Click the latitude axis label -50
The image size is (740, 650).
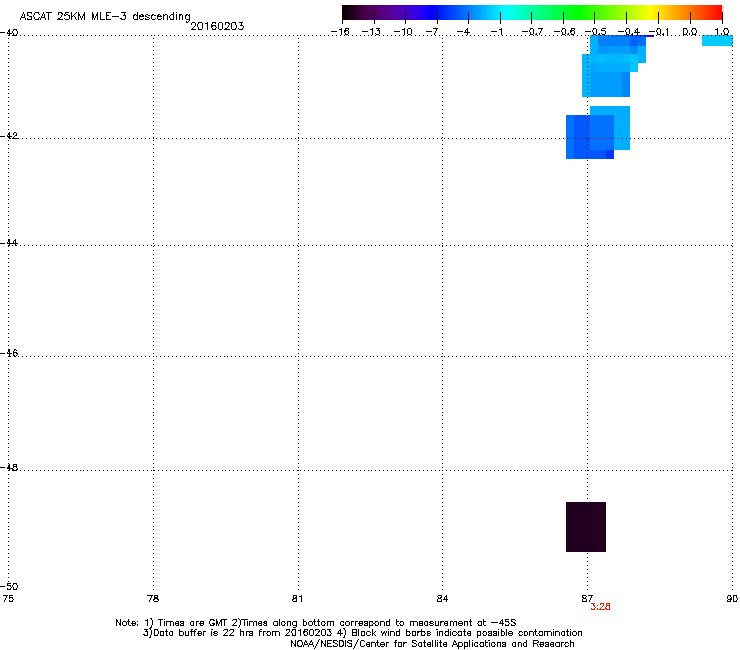(x=9, y=586)
